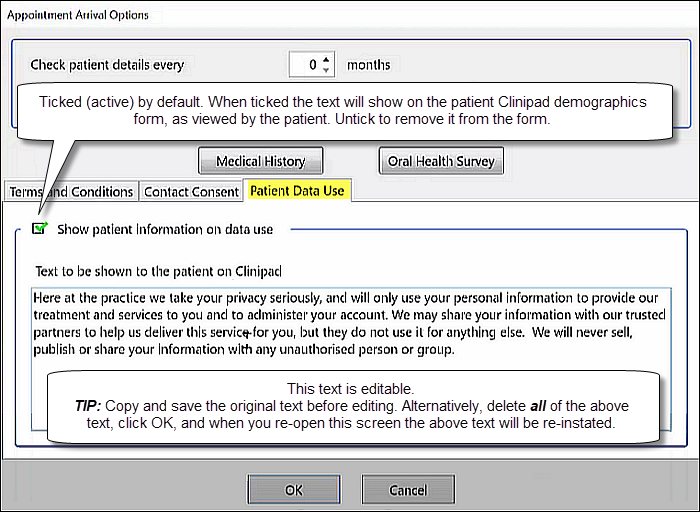This screenshot has width=700, height=512.
Task: Click the word 'months' beside the spinner
Action: [369, 65]
